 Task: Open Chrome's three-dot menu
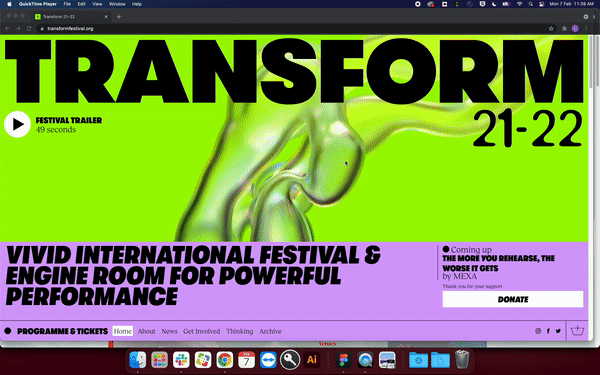[x=586, y=28]
